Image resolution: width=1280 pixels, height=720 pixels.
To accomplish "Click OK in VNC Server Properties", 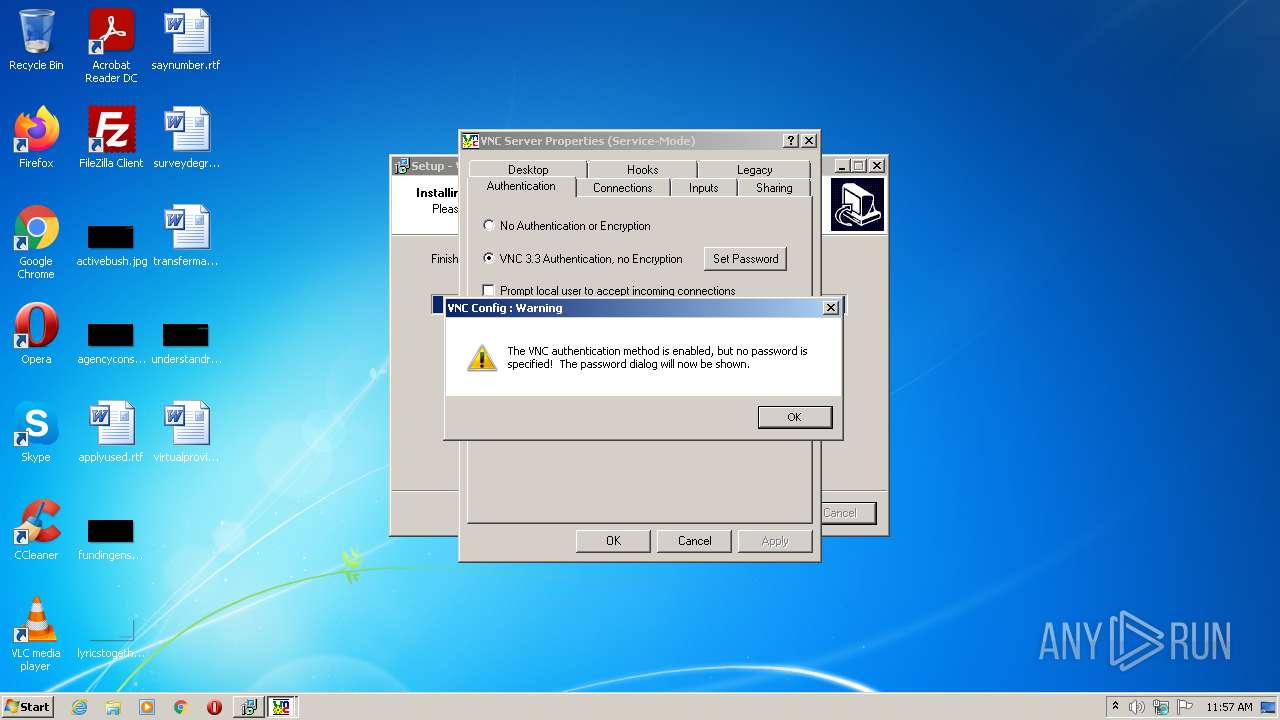I will click(613, 541).
